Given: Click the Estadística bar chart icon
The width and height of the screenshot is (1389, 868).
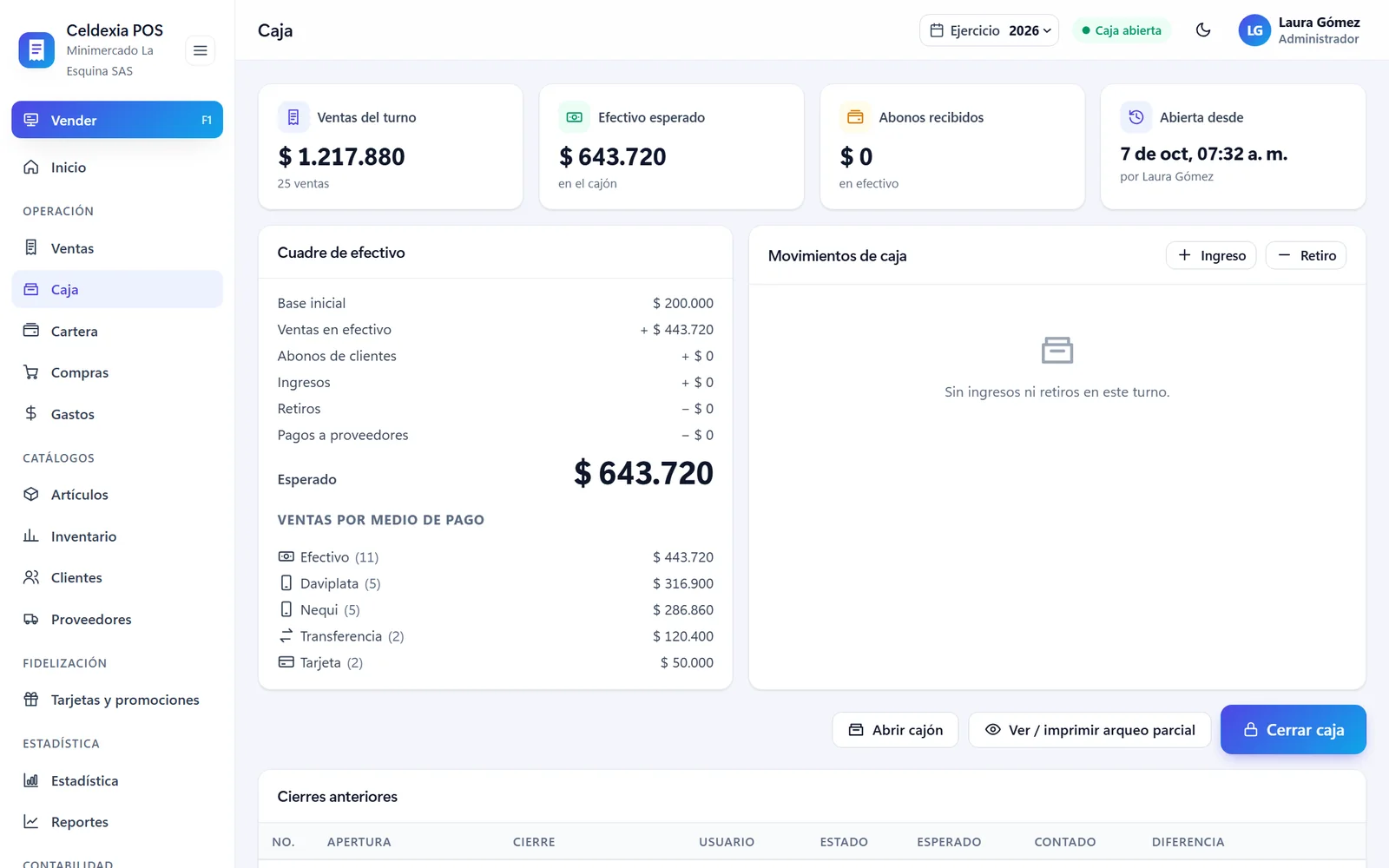Looking at the screenshot, I should [x=31, y=780].
